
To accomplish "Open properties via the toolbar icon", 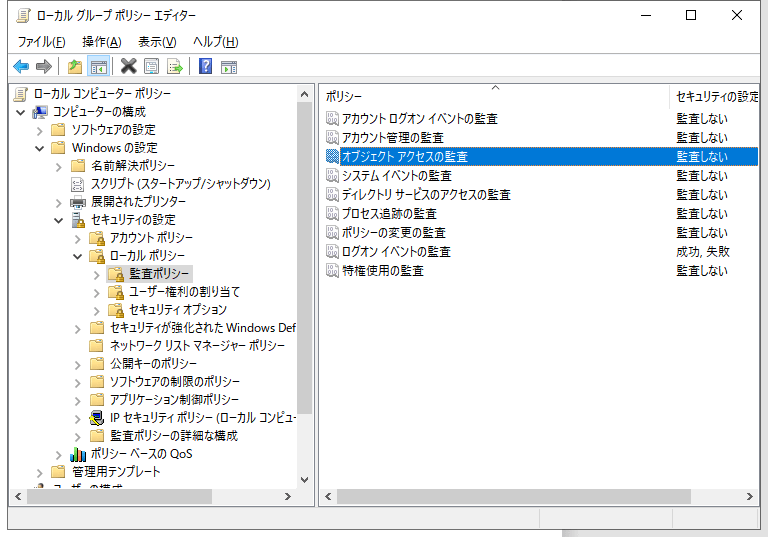I will point(151,67).
